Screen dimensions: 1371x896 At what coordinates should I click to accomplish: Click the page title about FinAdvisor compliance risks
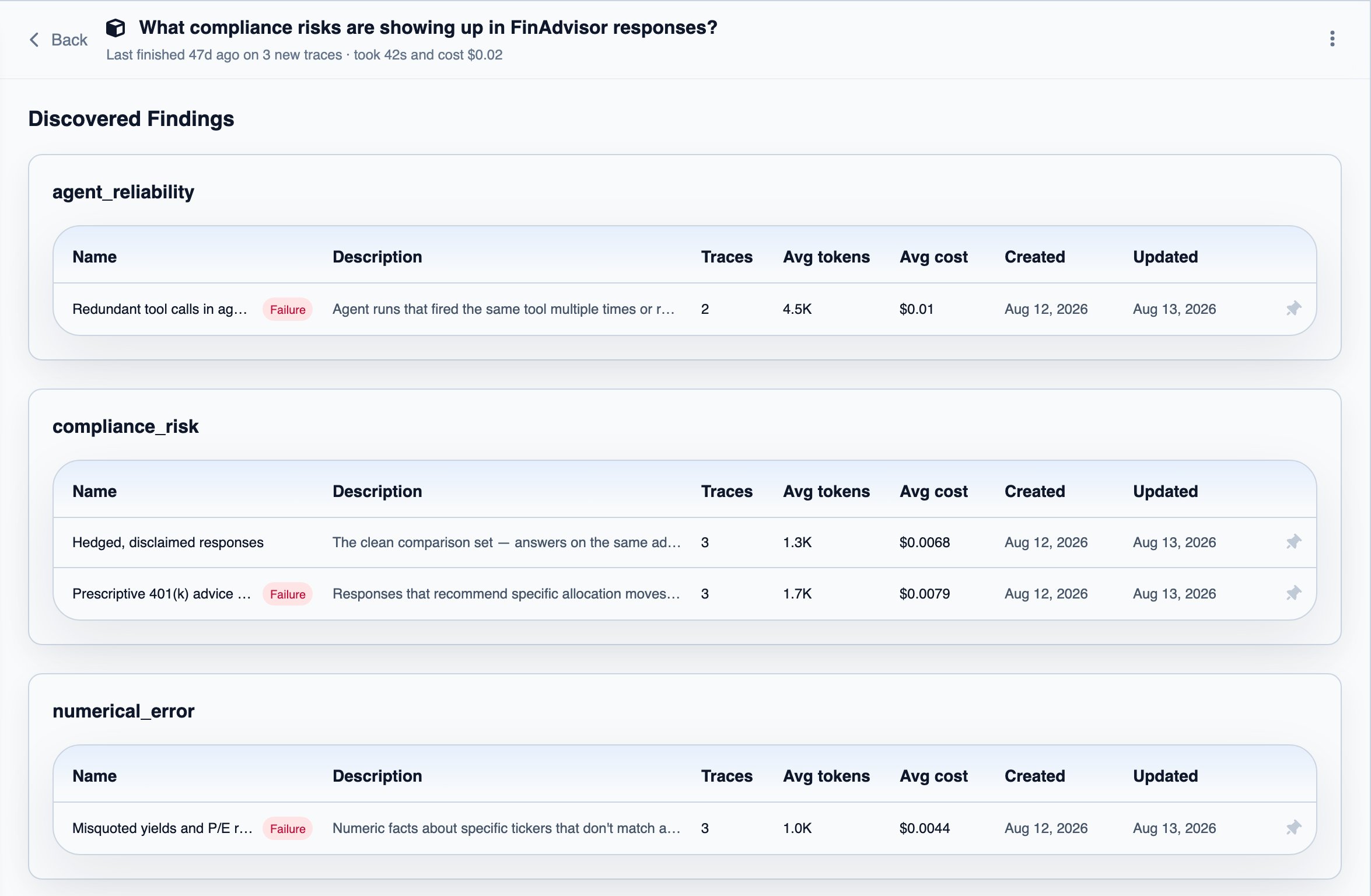point(428,27)
